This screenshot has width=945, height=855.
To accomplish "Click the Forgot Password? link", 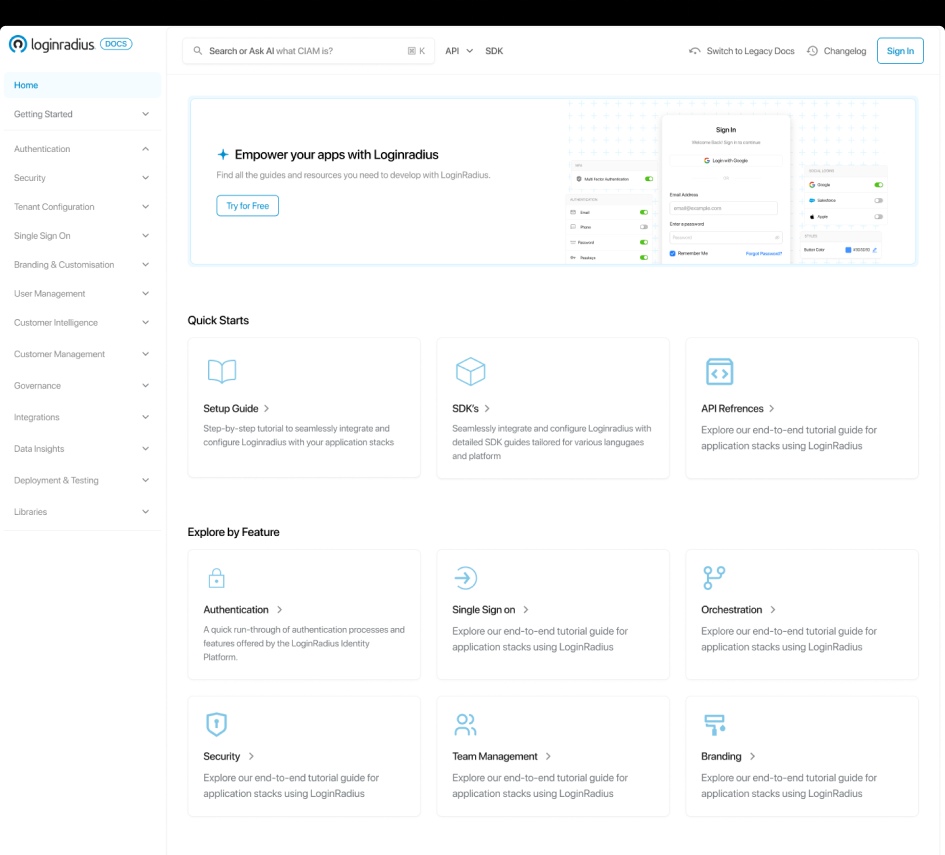I will pos(764,254).
